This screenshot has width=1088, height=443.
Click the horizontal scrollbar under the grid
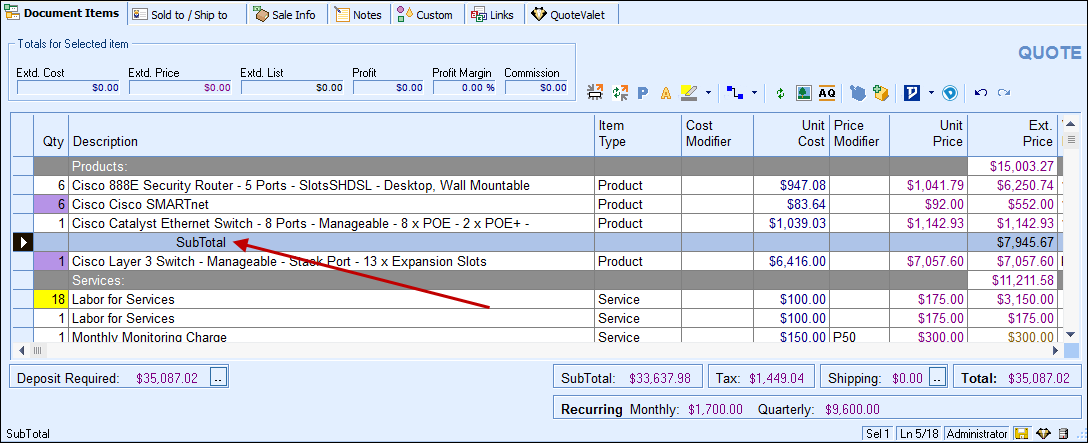point(540,351)
